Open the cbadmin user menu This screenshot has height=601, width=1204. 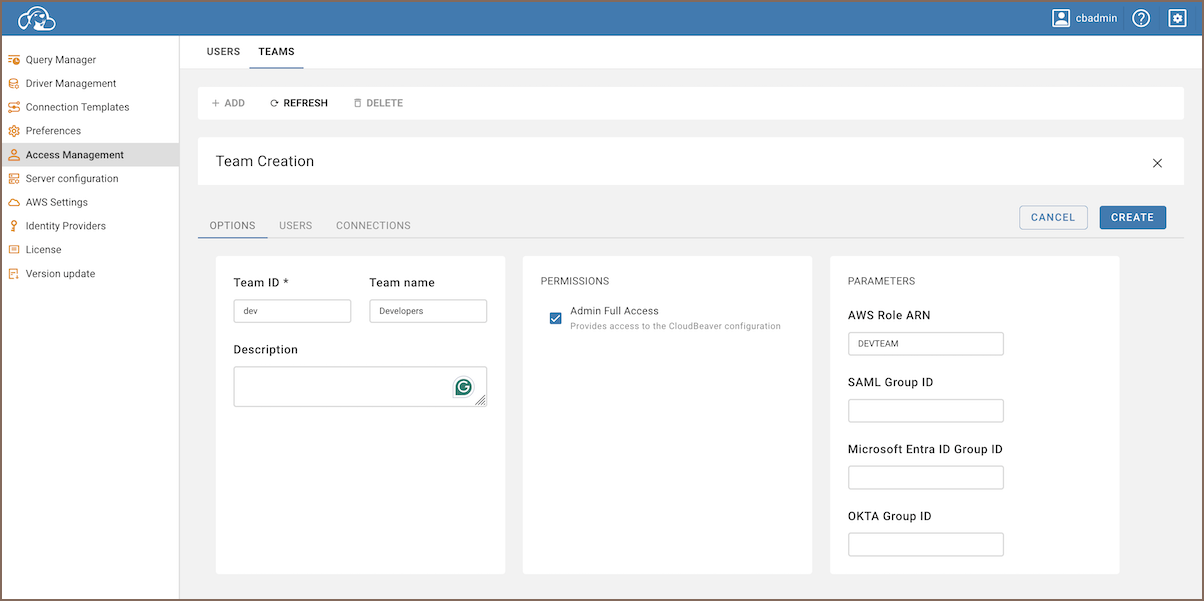(x=1085, y=18)
